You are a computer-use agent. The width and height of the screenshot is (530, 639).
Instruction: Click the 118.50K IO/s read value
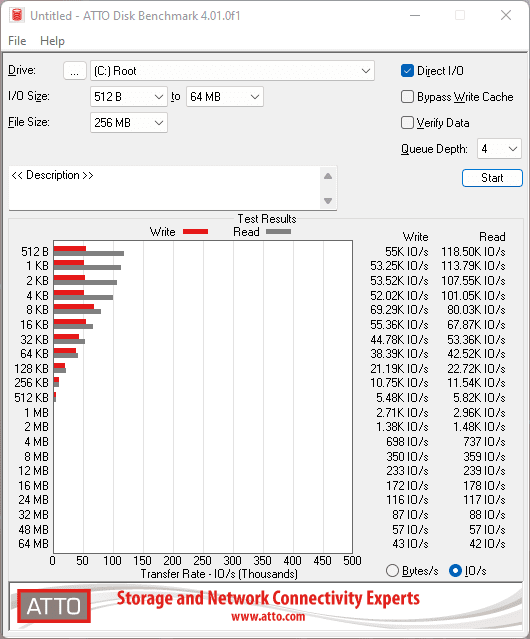(473, 252)
